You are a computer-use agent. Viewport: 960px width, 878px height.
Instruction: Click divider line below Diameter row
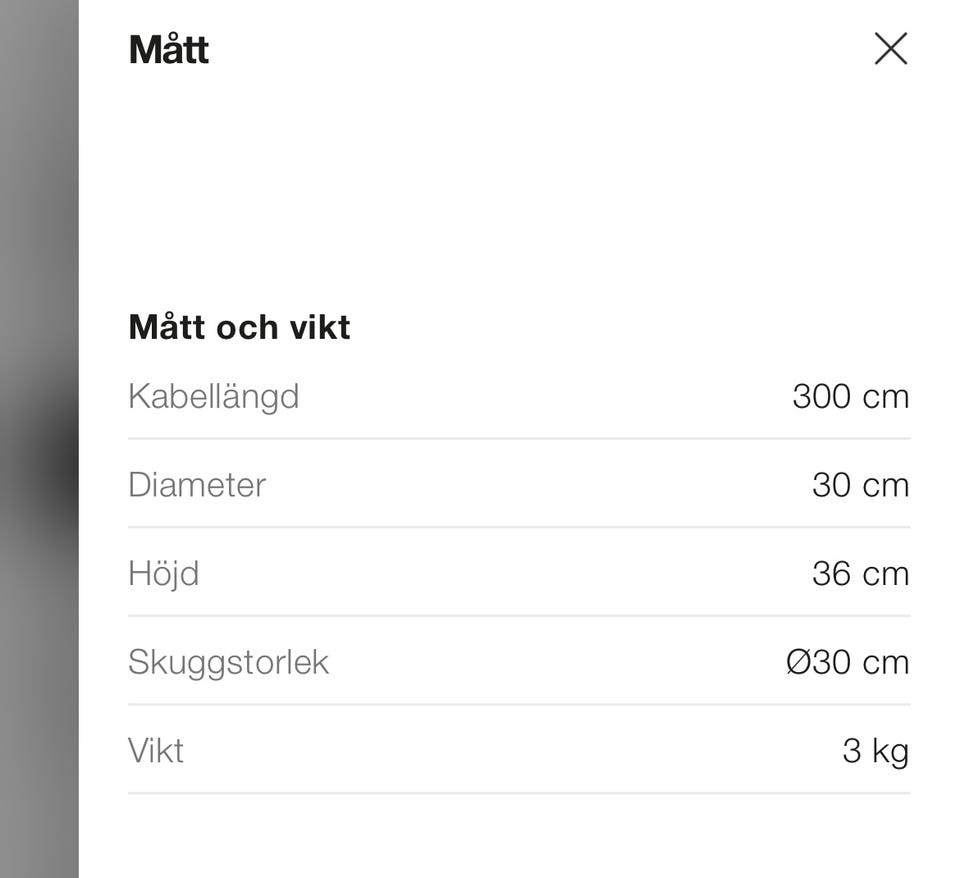coord(518,527)
